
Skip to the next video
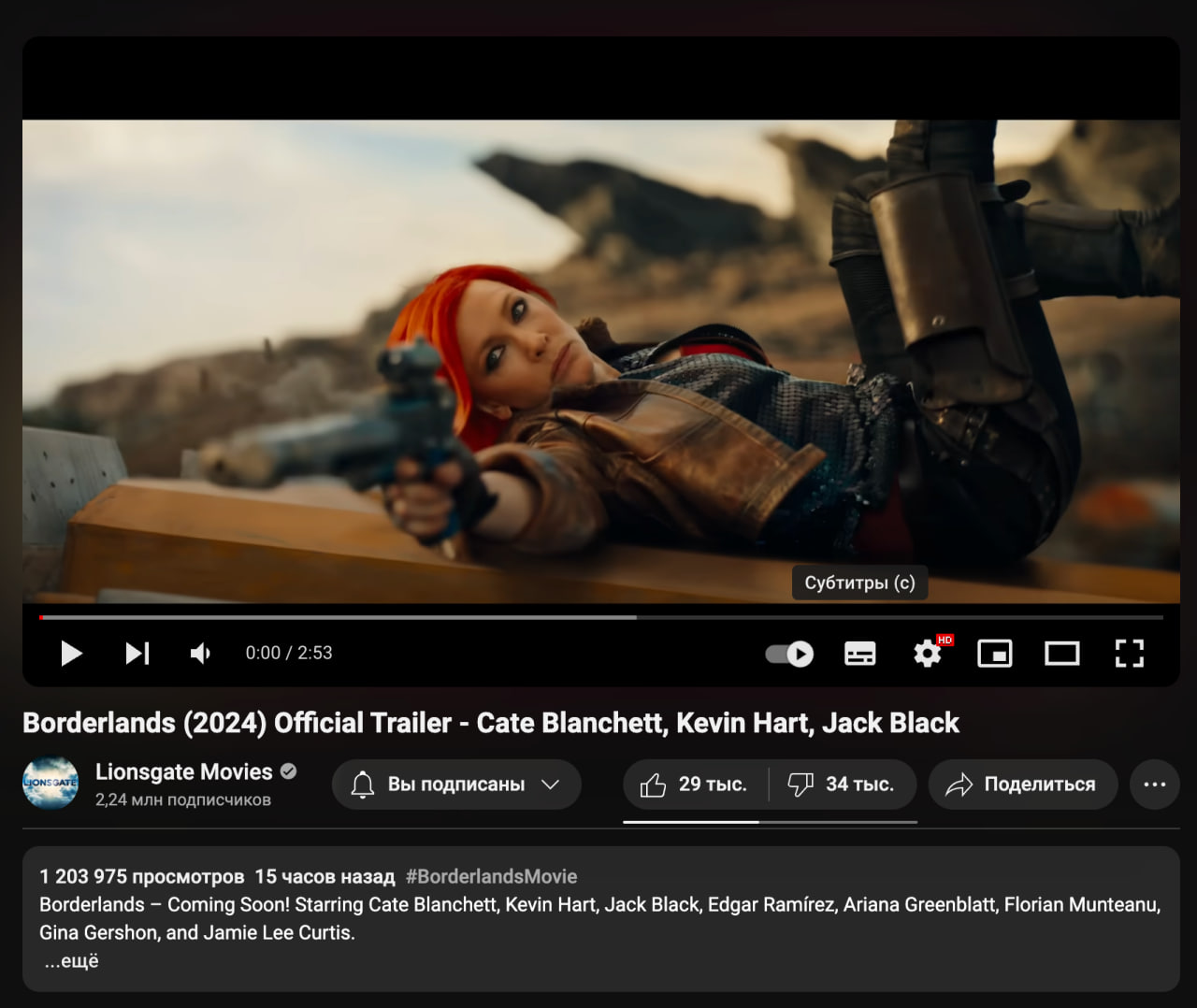pyautogui.click(x=137, y=653)
